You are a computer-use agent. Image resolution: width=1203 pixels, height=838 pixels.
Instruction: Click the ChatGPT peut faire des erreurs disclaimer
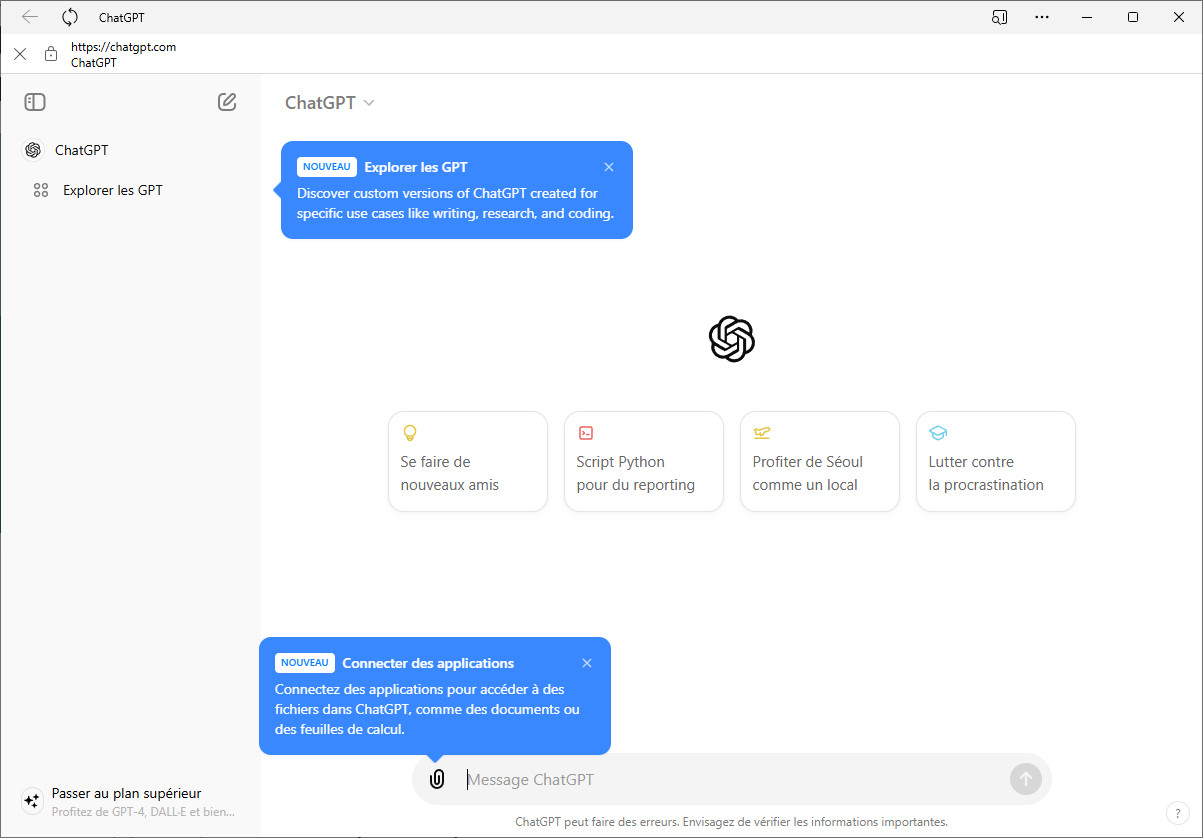coord(732,822)
